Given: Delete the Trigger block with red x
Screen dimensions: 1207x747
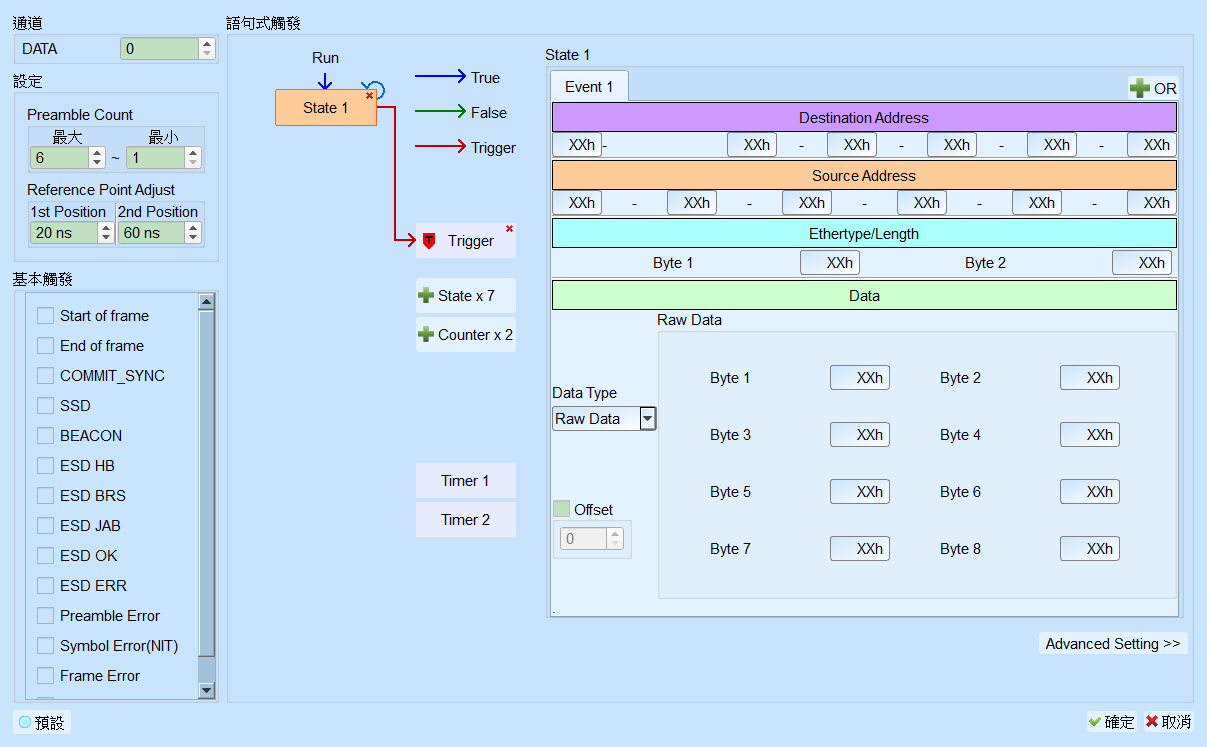Looking at the screenshot, I should click(509, 229).
